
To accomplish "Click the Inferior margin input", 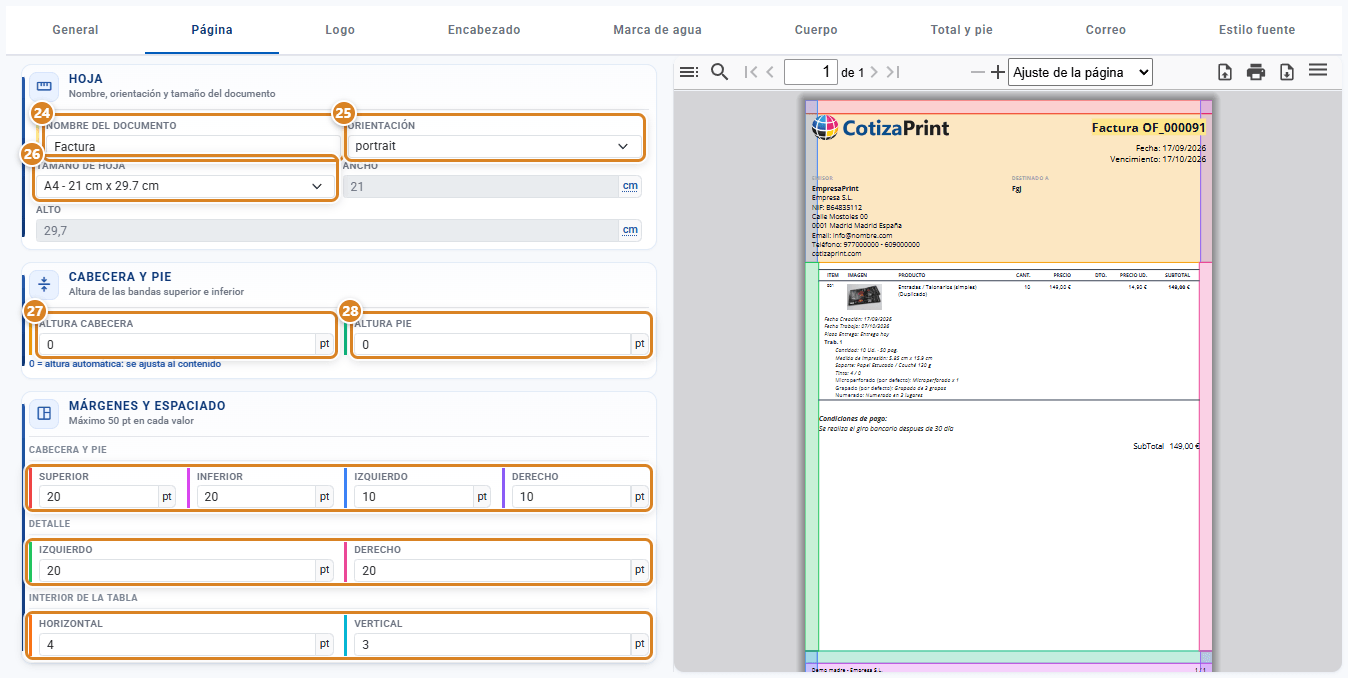I will [x=256, y=496].
